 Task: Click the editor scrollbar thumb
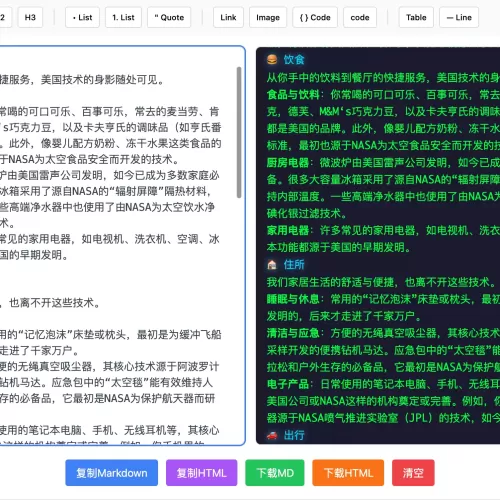tap(239, 132)
